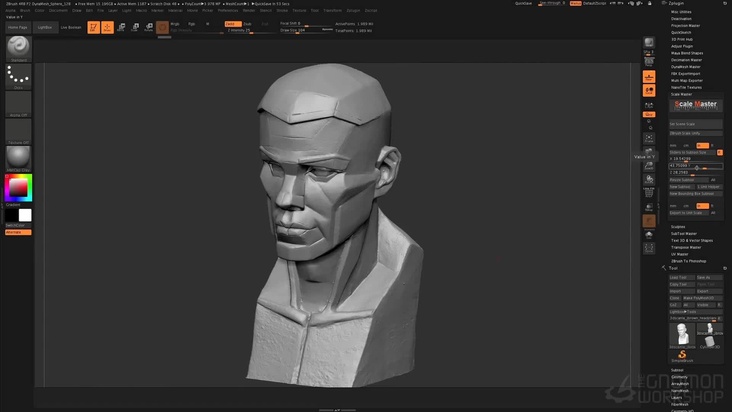Open LightBox browser
This screenshot has width=732, height=412.
coord(45,28)
